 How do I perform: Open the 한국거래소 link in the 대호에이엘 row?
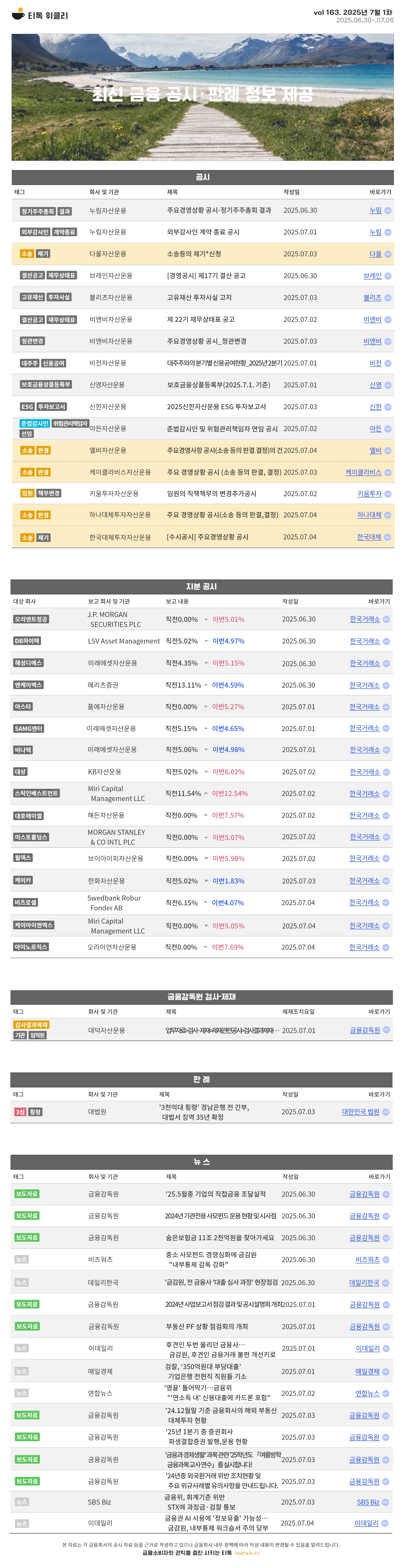tap(365, 816)
